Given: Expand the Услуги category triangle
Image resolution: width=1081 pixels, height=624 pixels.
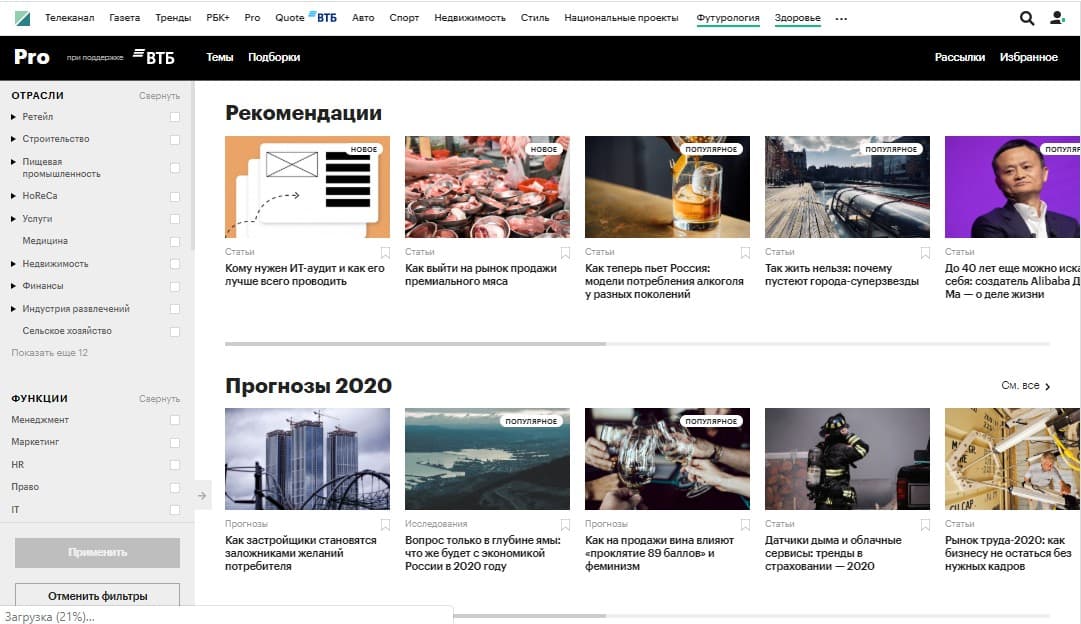Looking at the screenshot, I should pos(13,219).
